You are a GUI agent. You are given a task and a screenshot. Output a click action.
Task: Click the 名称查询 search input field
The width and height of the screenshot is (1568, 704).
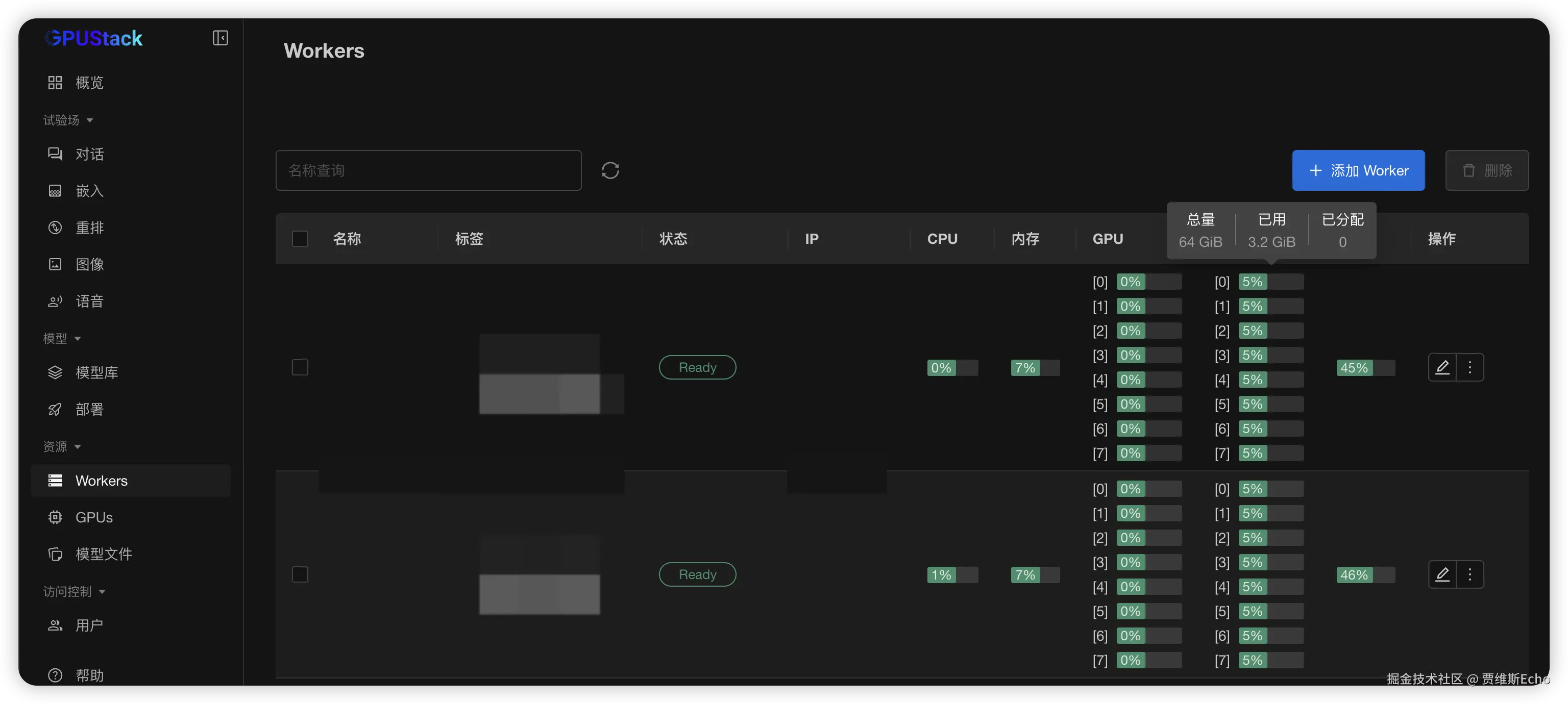[x=428, y=170]
